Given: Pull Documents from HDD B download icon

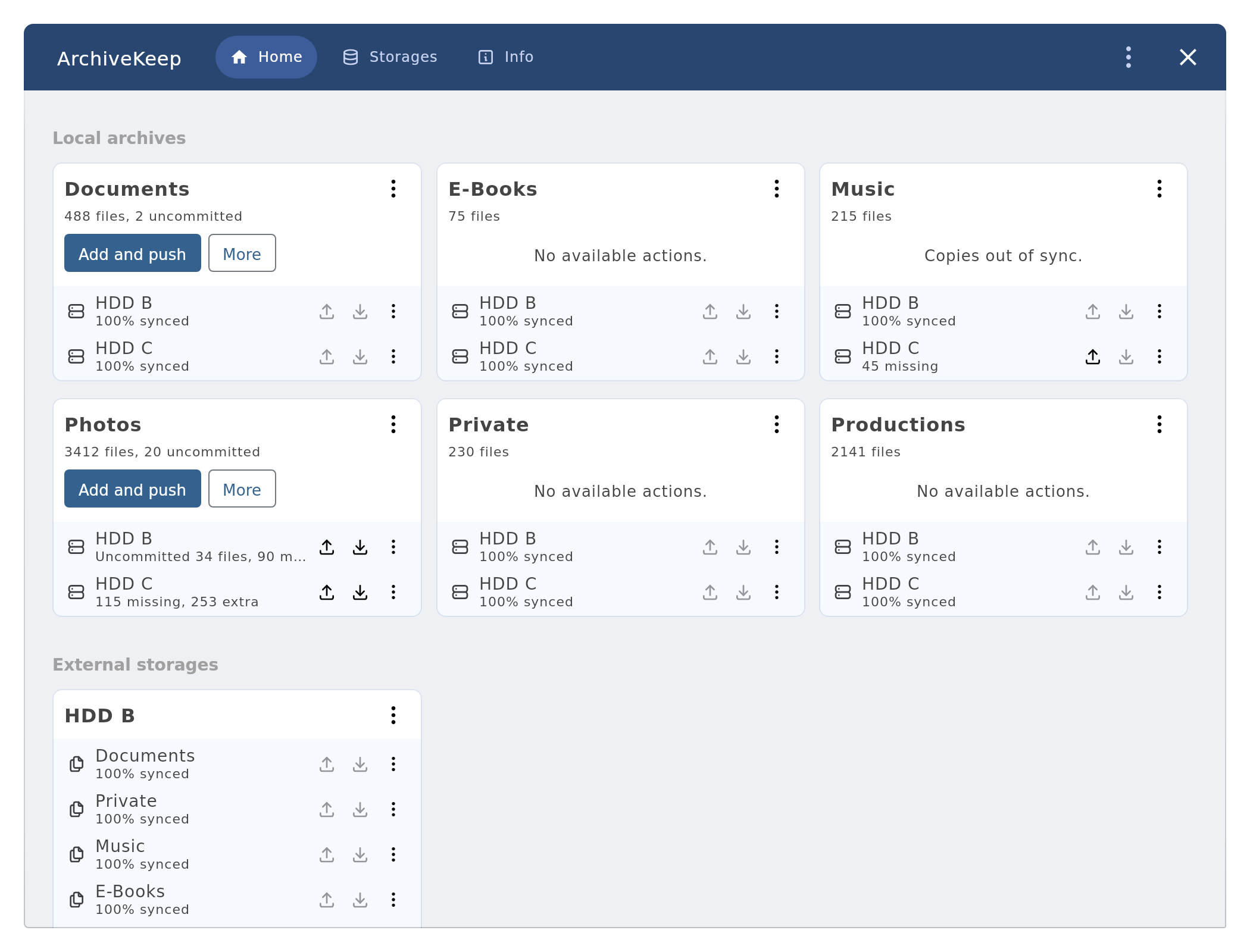Looking at the screenshot, I should point(360,311).
